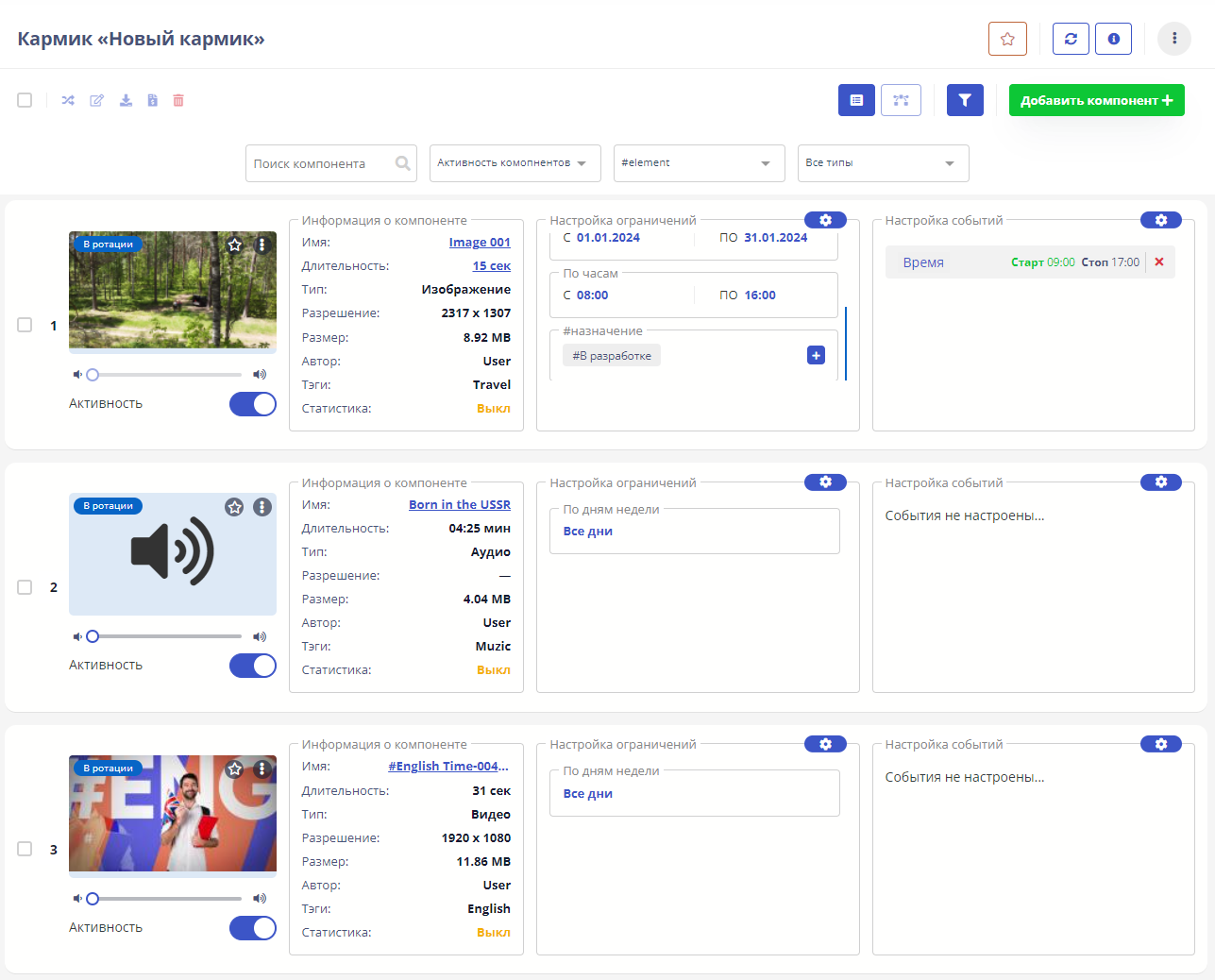
Task: Click the download icon in toolbar
Action: 126,100
